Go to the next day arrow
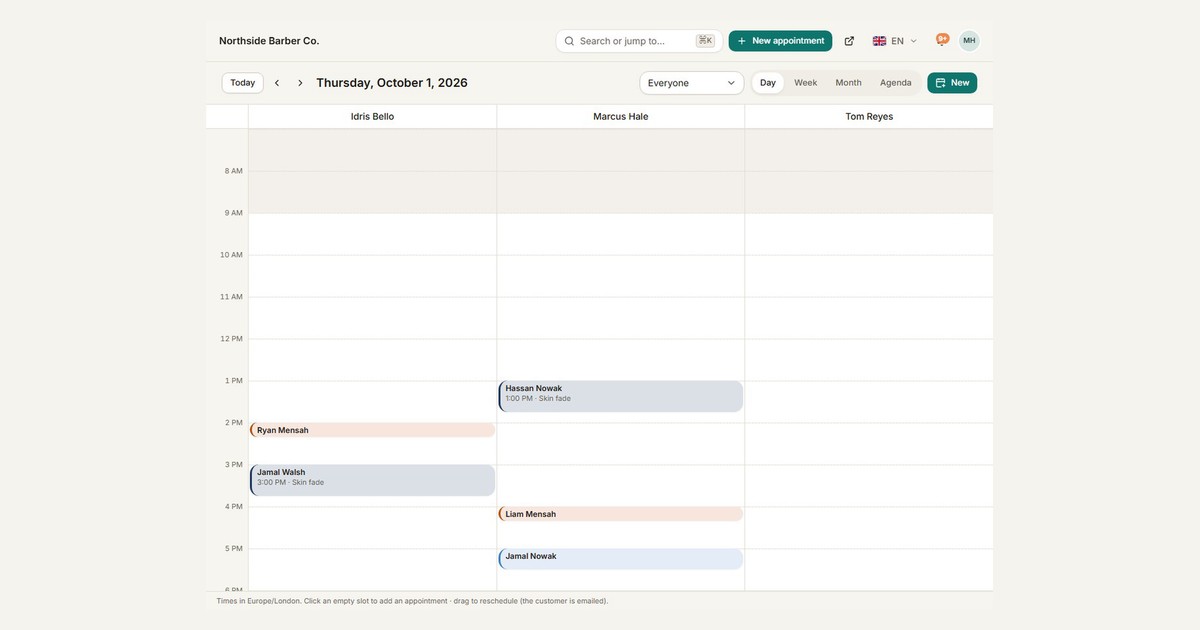This screenshot has height=630, width=1200. 300,83
